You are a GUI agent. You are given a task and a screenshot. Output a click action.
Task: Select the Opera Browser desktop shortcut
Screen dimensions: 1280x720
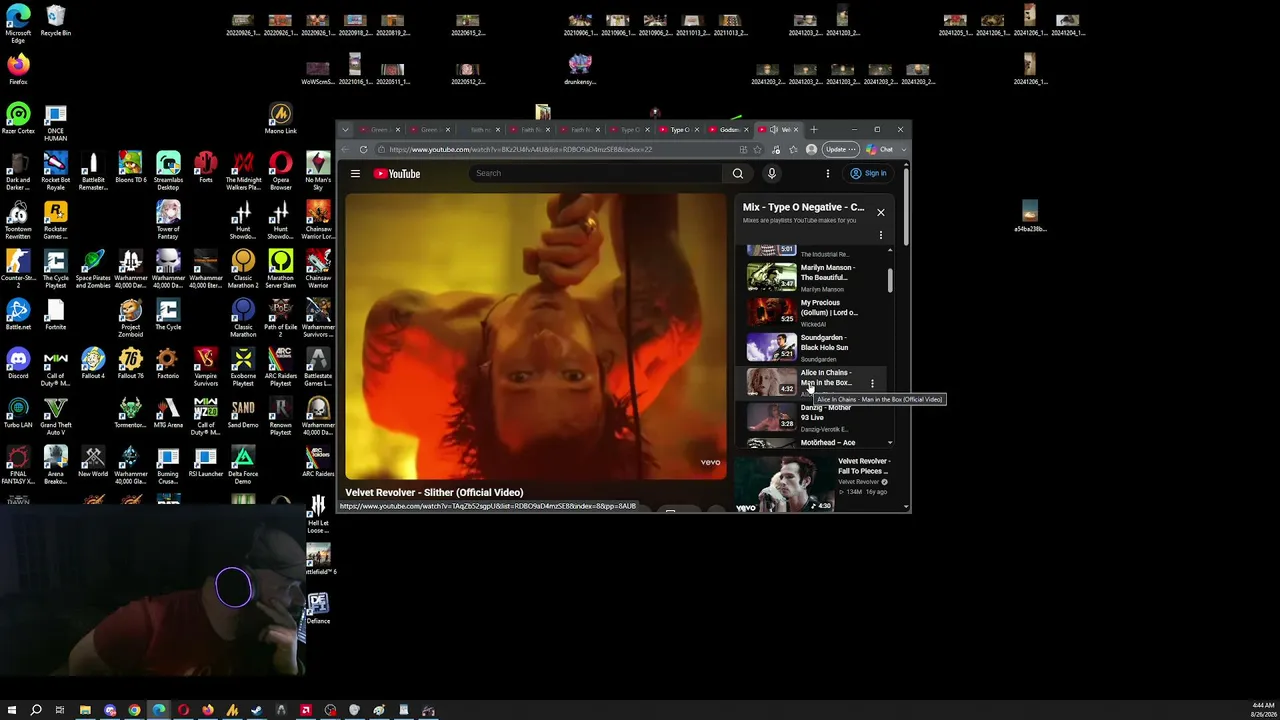[x=280, y=170]
